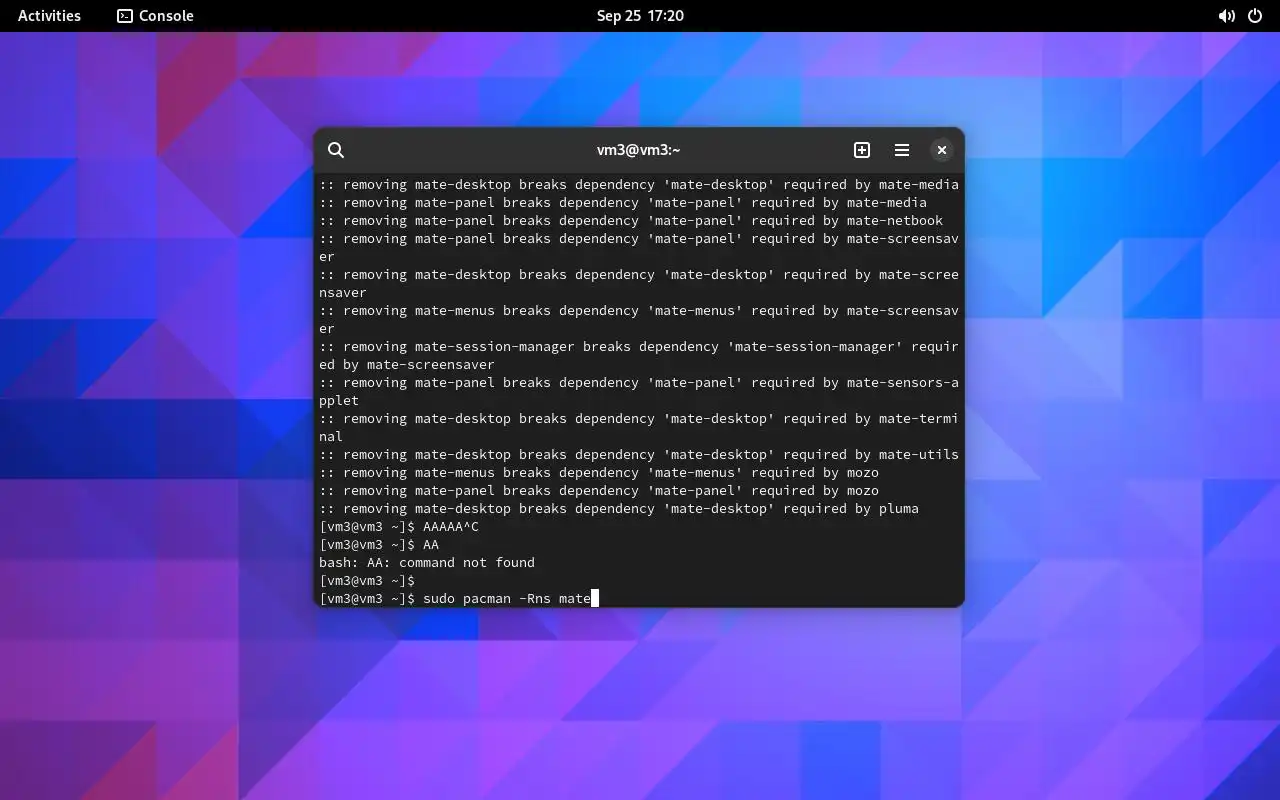Viewport: 1280px width, 800px height.
Task: Click the line ending 'required by pluma'
Action: tap(619, 508)
